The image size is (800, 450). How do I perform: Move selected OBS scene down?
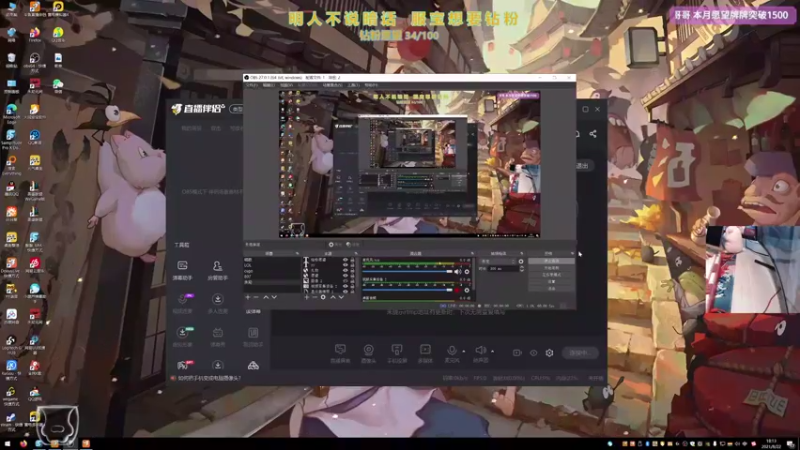[x=274, y=297]
